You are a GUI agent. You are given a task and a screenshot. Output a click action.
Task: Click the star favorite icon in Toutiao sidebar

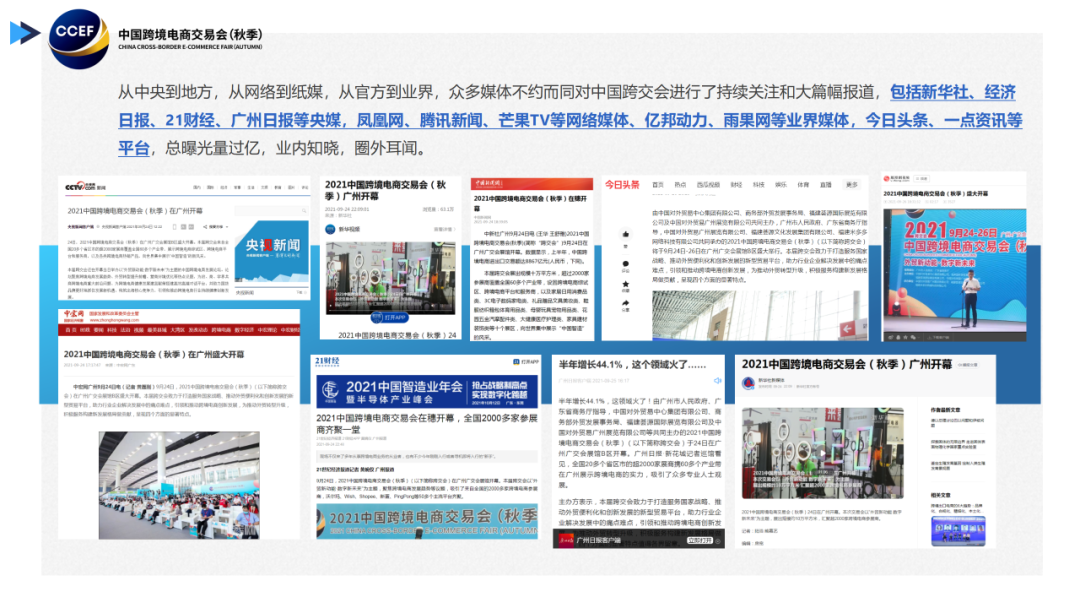pos(625,284)
